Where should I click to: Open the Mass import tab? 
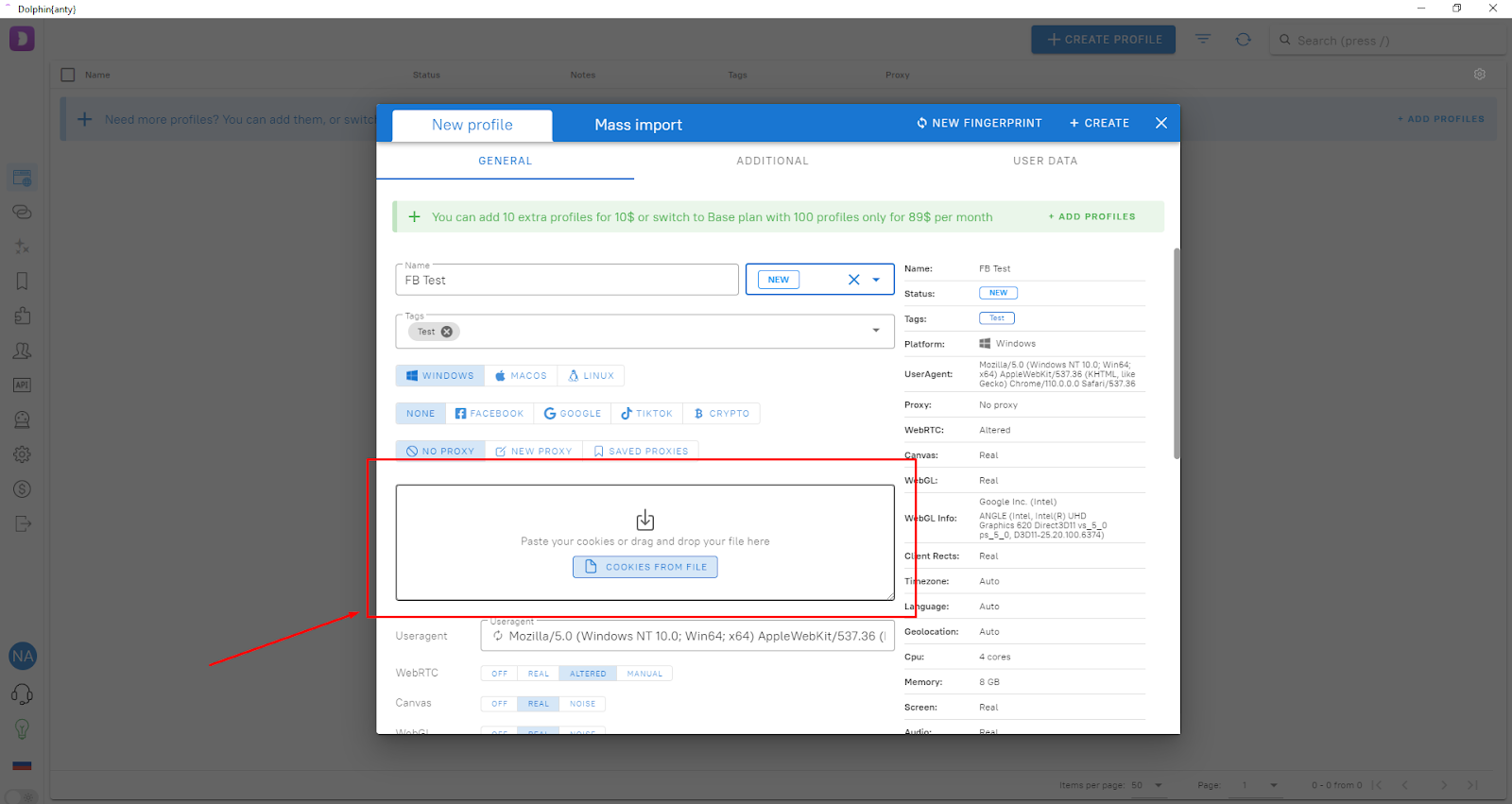tap(638, 125)
